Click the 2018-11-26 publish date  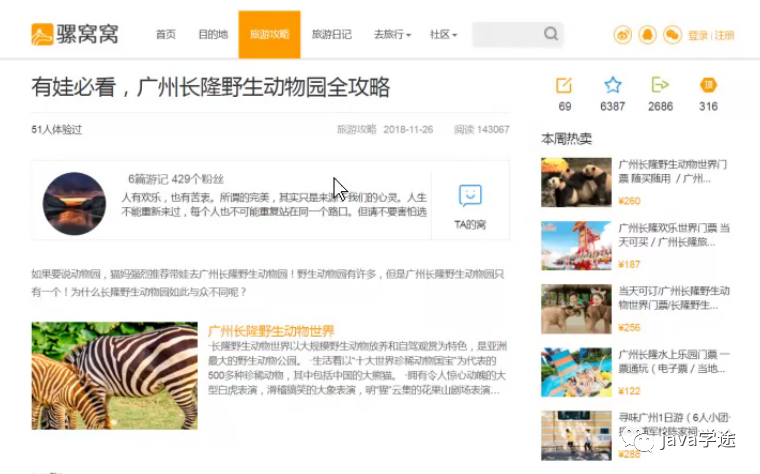tap(408, 129)
